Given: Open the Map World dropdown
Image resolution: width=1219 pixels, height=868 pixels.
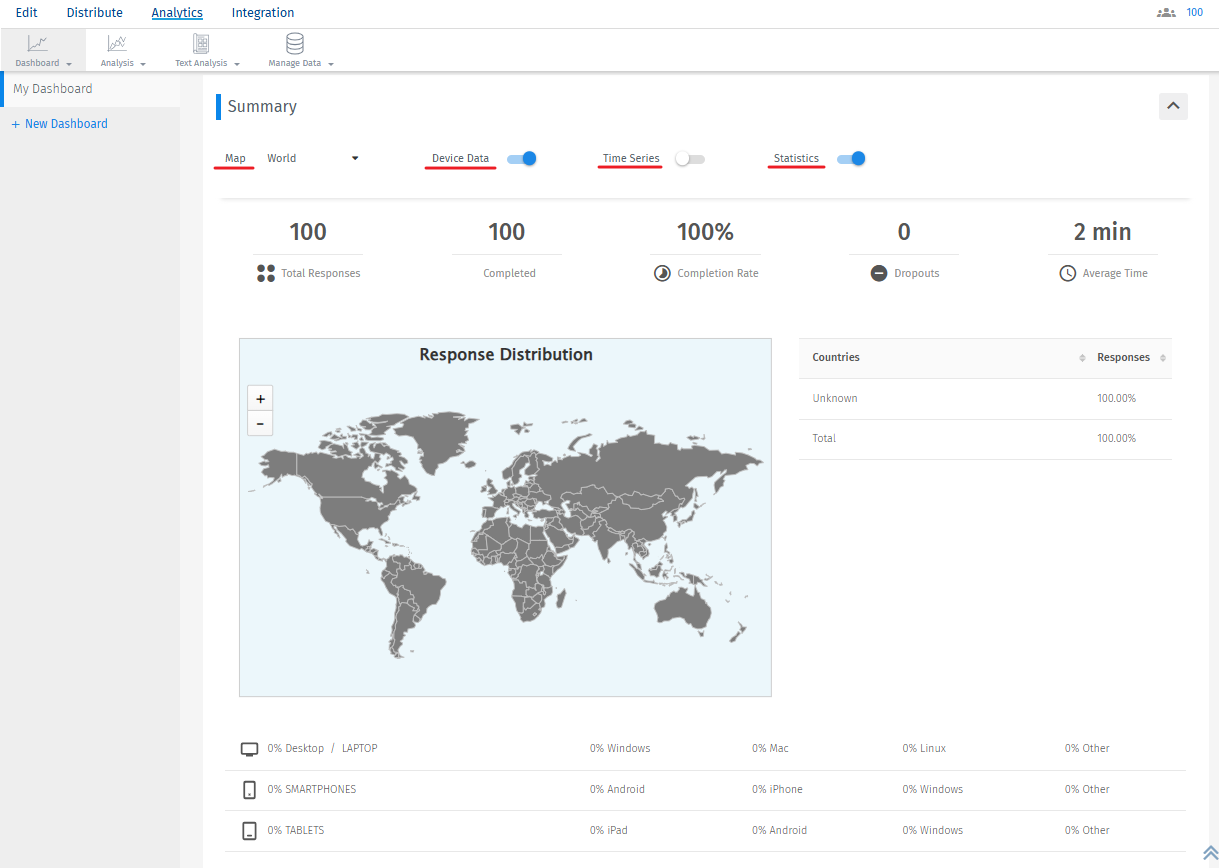Looking at the screenshot, I should pyautogui.click(x=312, y=158).
